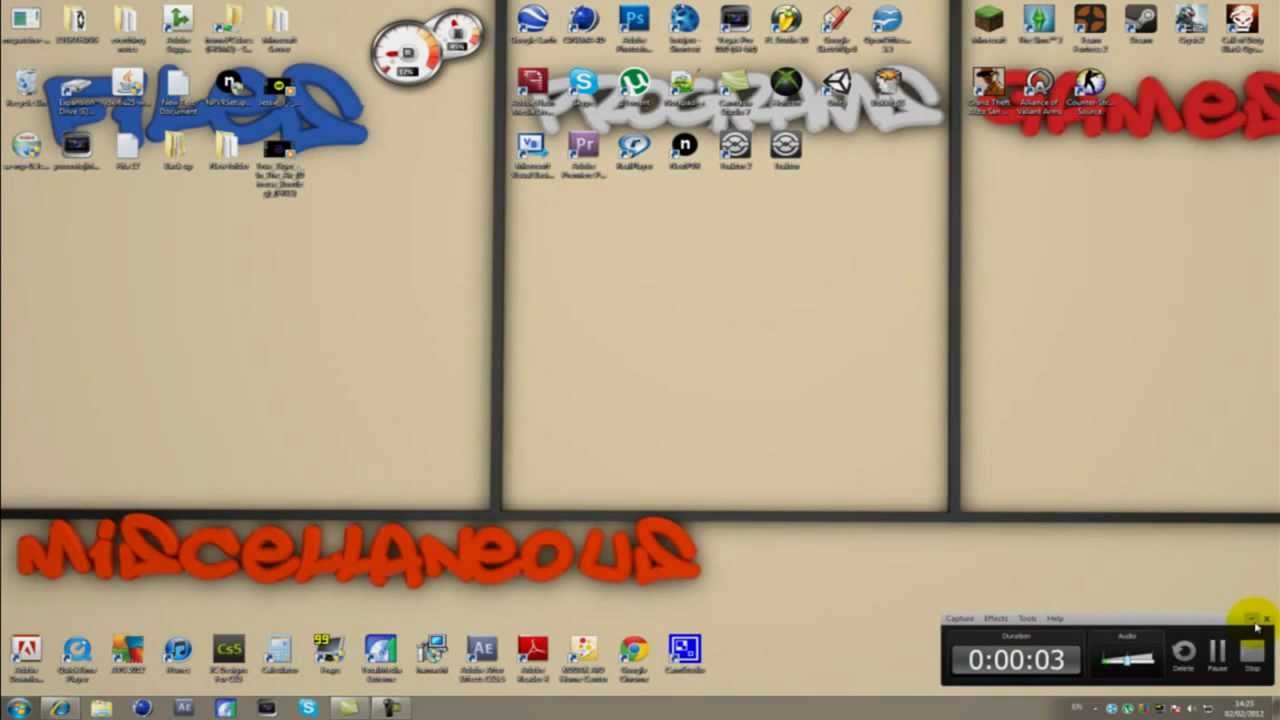
Task: Open the Help menu in the recorder
Action: coord(1055,619)
